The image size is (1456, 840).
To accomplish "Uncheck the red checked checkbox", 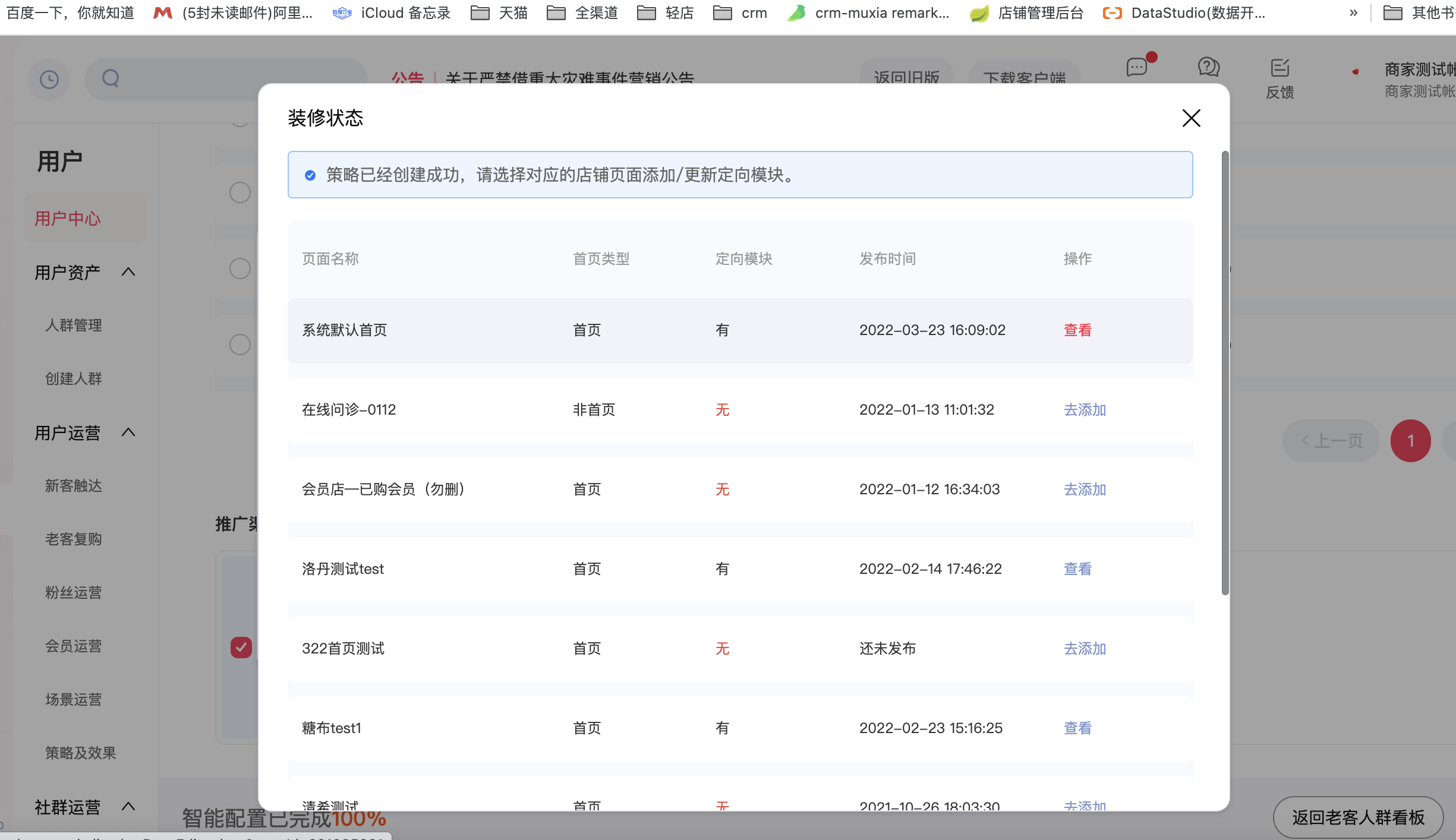I will coord(241,647).
